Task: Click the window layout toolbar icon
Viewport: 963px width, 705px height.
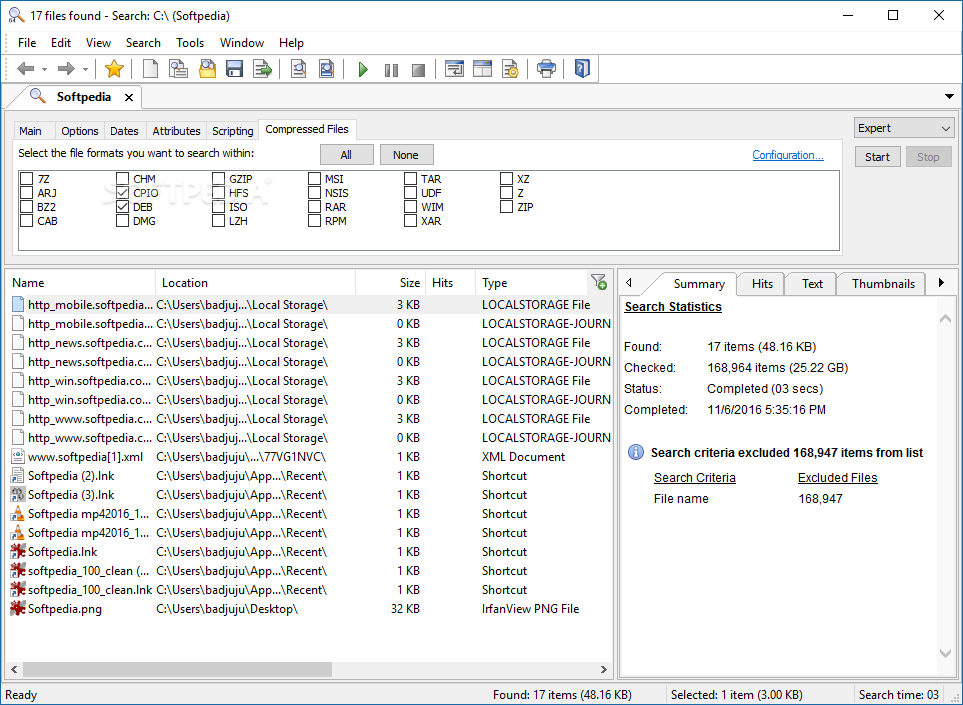Action: 483,69
